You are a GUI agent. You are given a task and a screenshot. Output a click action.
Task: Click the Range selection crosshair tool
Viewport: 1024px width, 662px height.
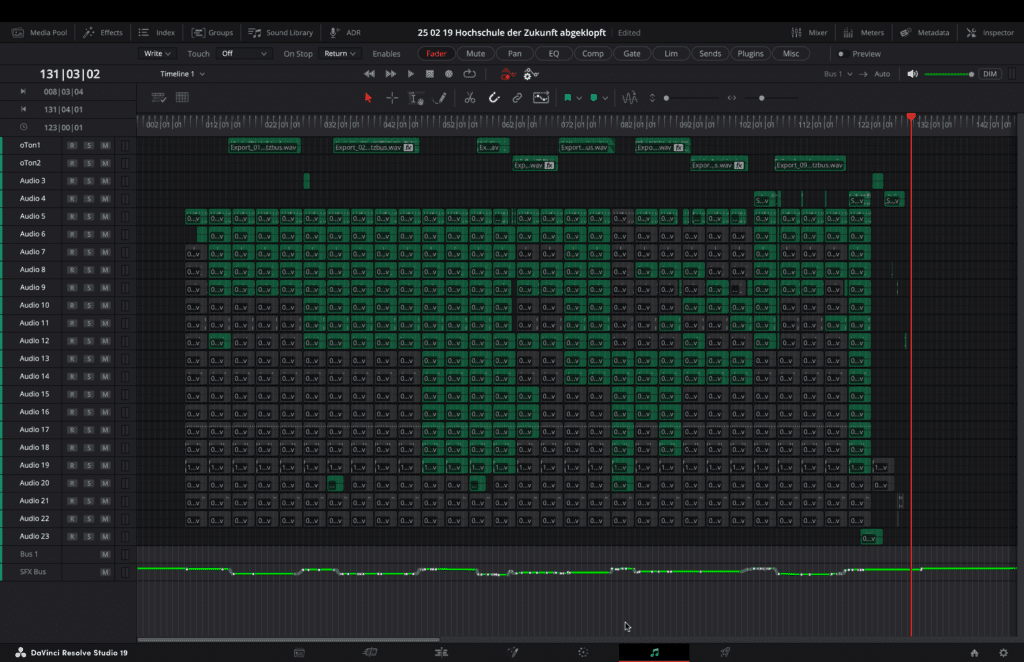[x=392, y=98]
